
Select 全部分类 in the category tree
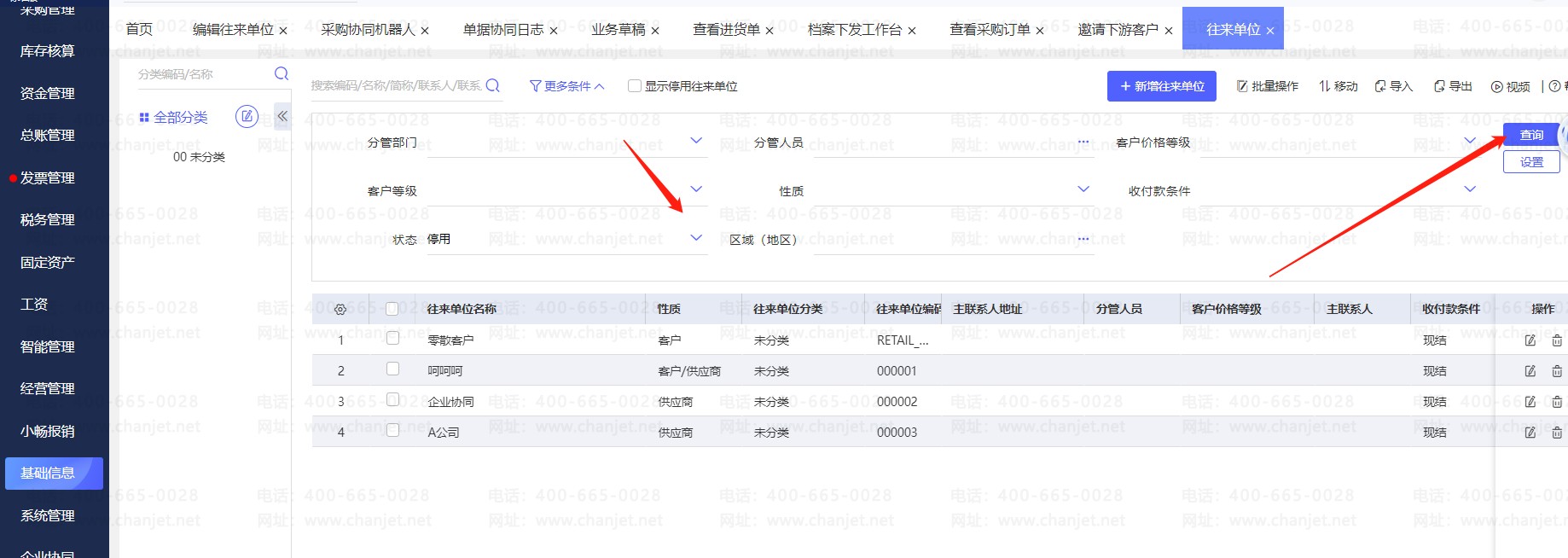[x=174, y=117]
